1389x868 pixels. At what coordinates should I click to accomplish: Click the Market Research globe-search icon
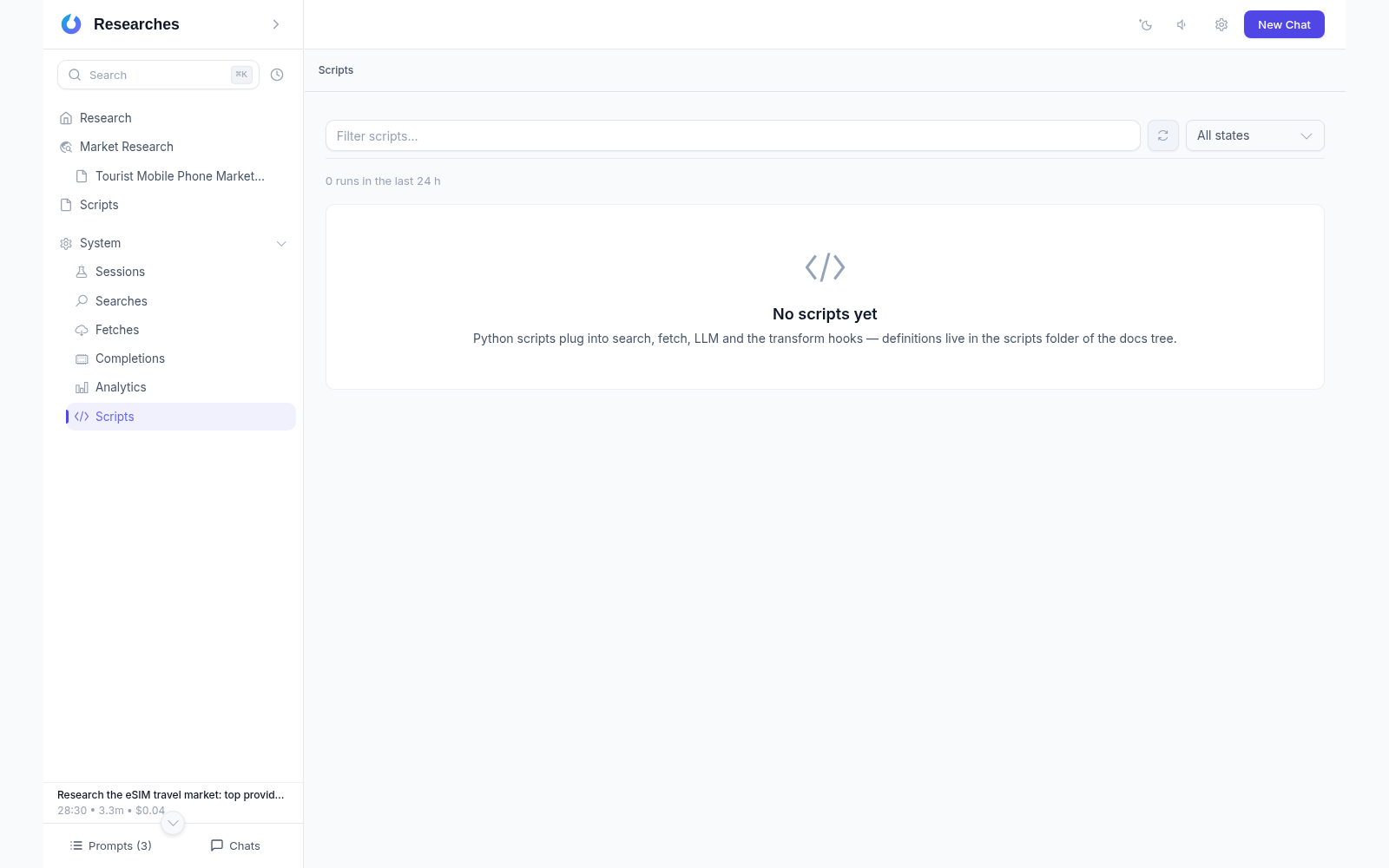66,148
